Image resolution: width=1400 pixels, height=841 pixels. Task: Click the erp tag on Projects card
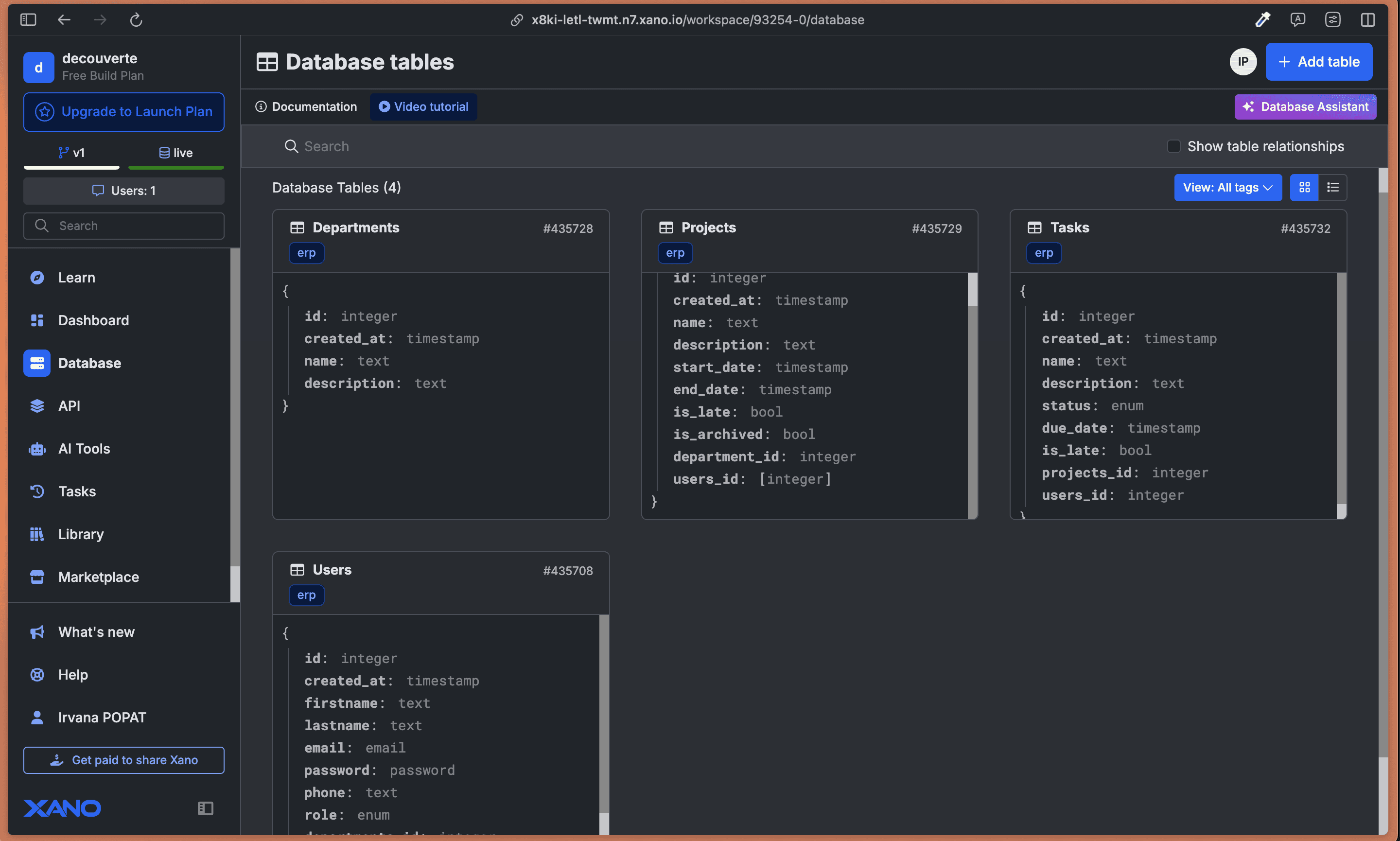675,253
